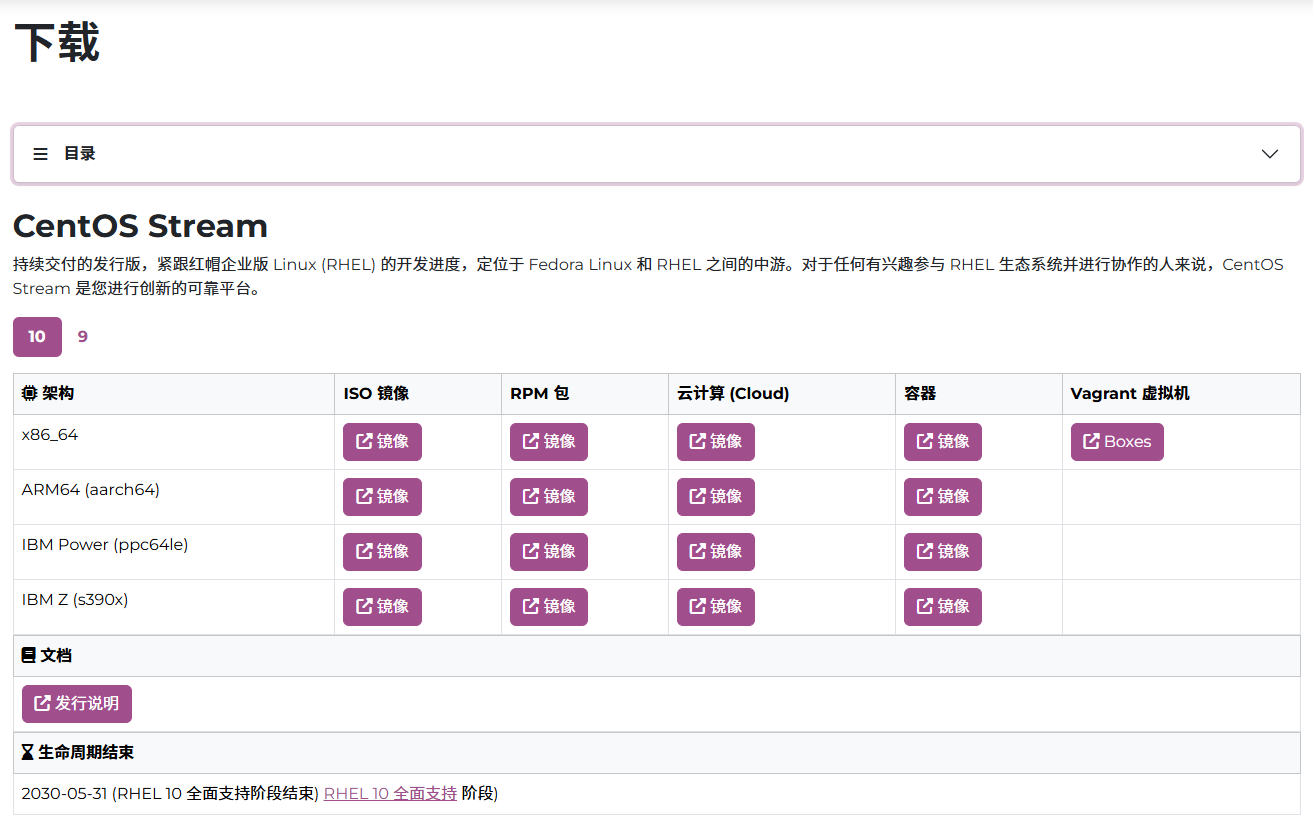Click the hourglass icon beside 生命周期结束
1313x829 pixels.
tap(28, 752)
